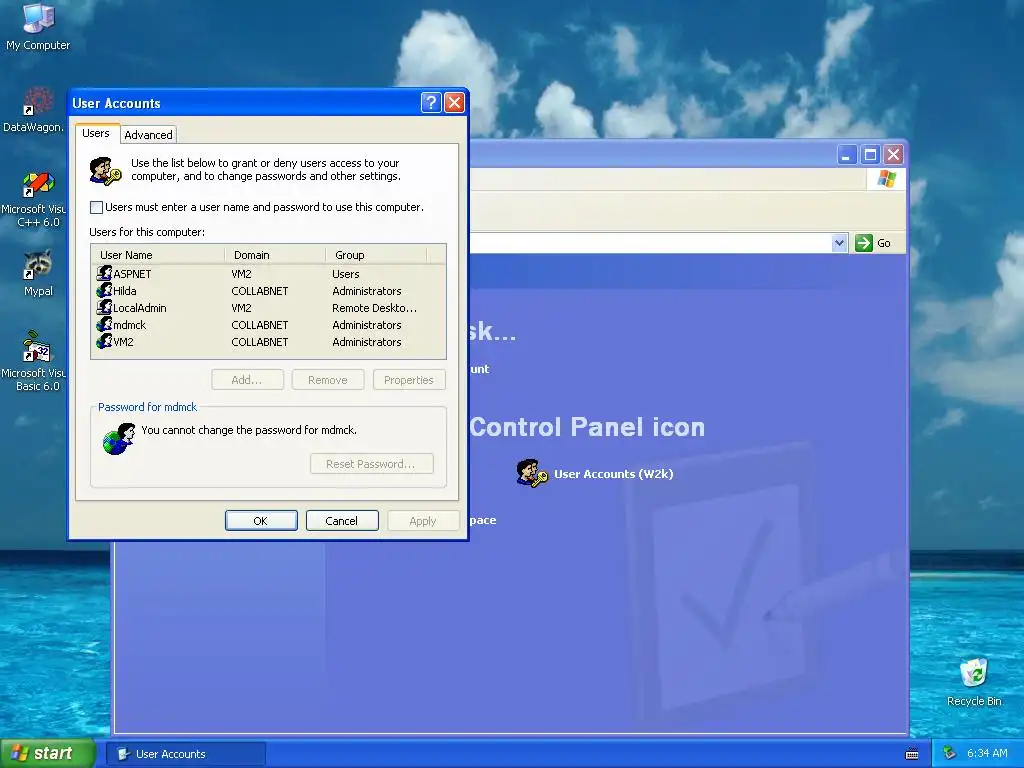Click the LocalAdmin user icon in list
The image size is (1024, 768).
point(104,307)
